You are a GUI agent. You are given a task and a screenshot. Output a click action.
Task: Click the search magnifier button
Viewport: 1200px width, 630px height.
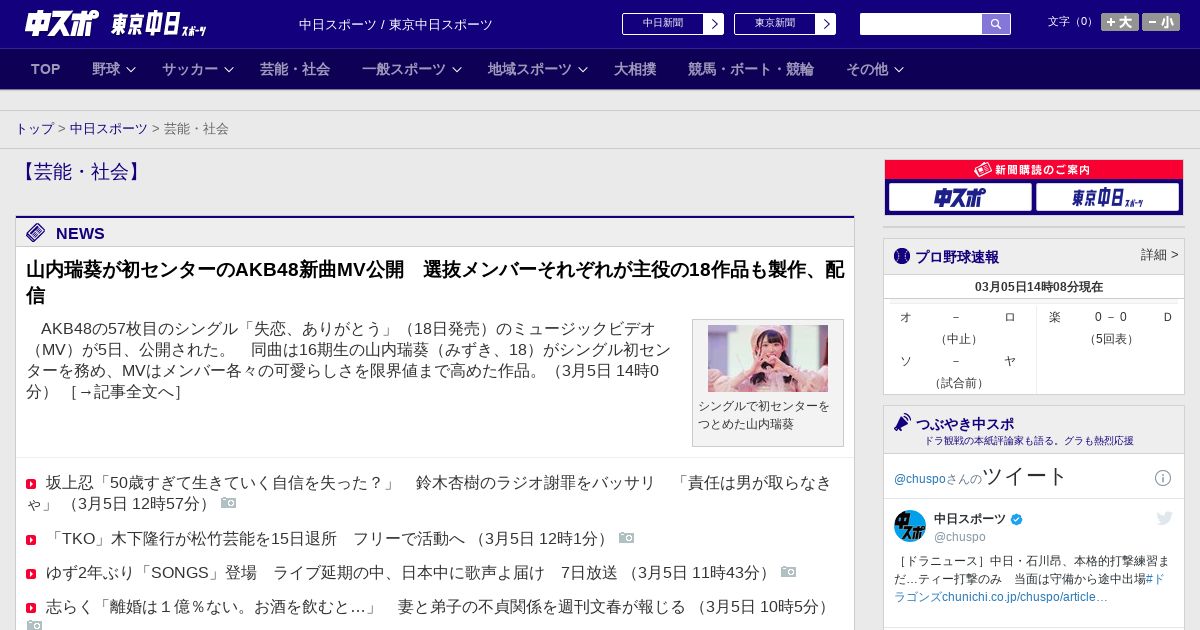click(996, 24)
